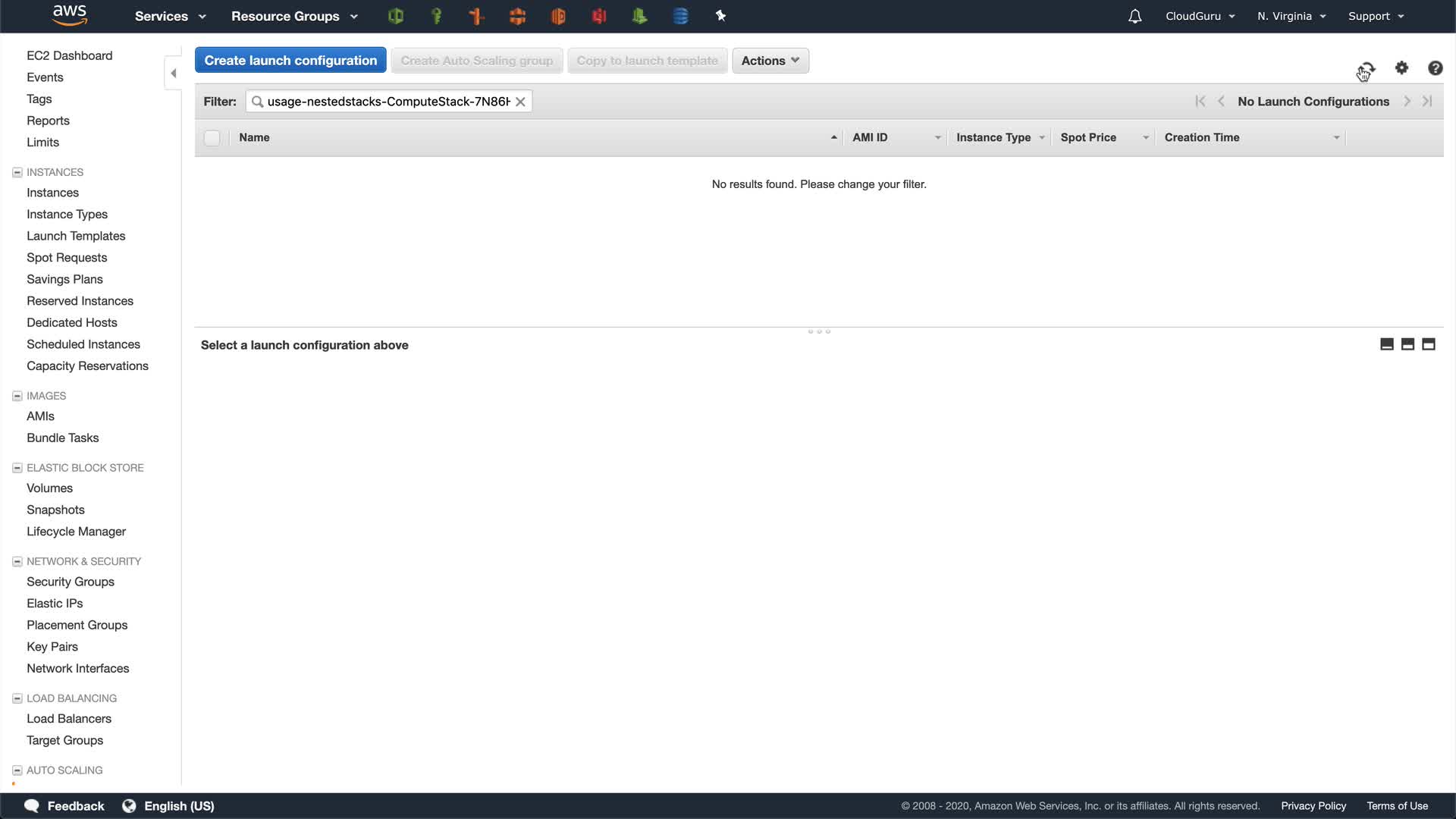Click inside the Filter search field
This screenshot has height=819, width=1456.
387,102
